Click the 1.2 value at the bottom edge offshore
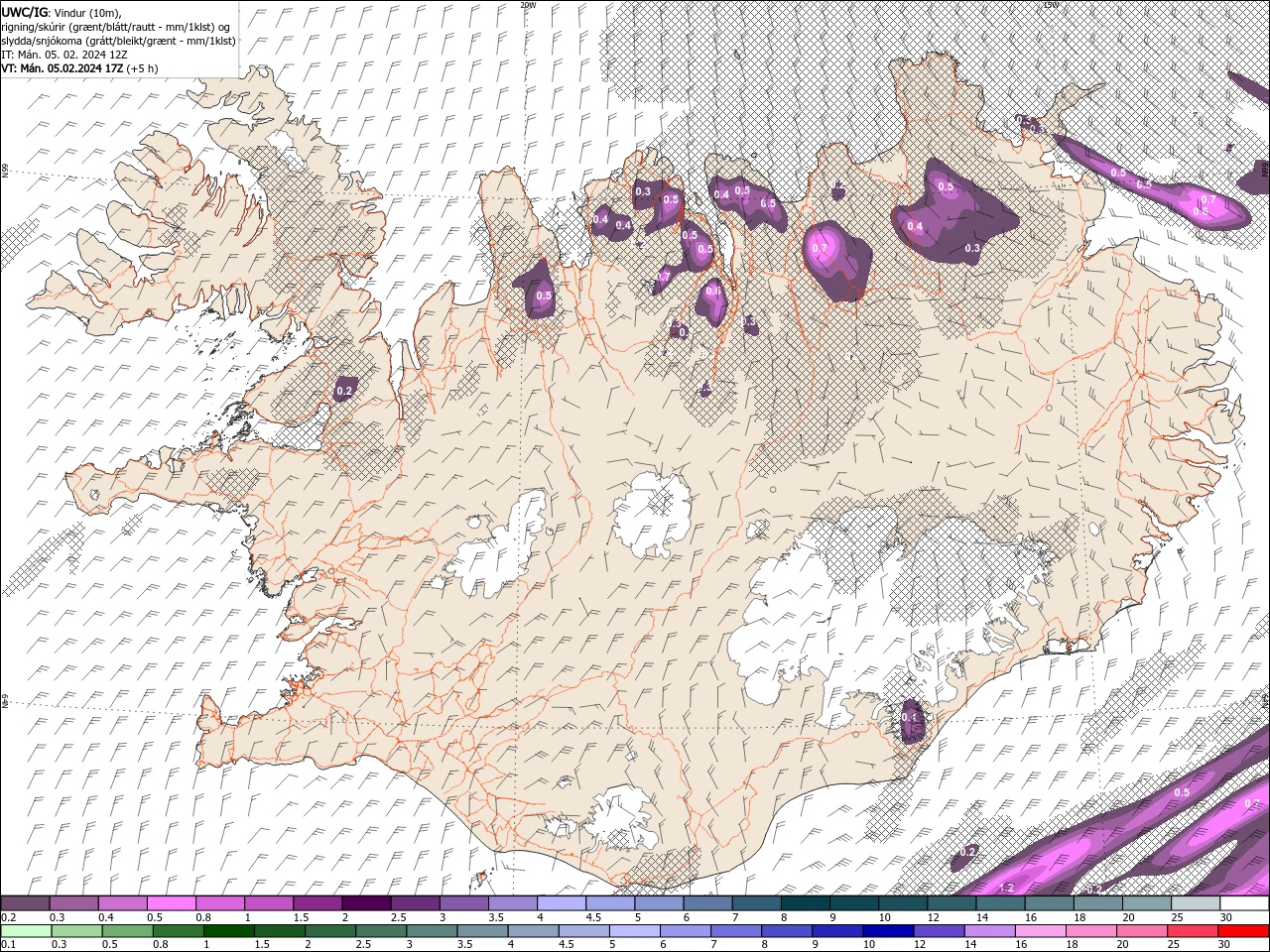Viewport: 1270px width, 952px height. tap(1007, 888)
